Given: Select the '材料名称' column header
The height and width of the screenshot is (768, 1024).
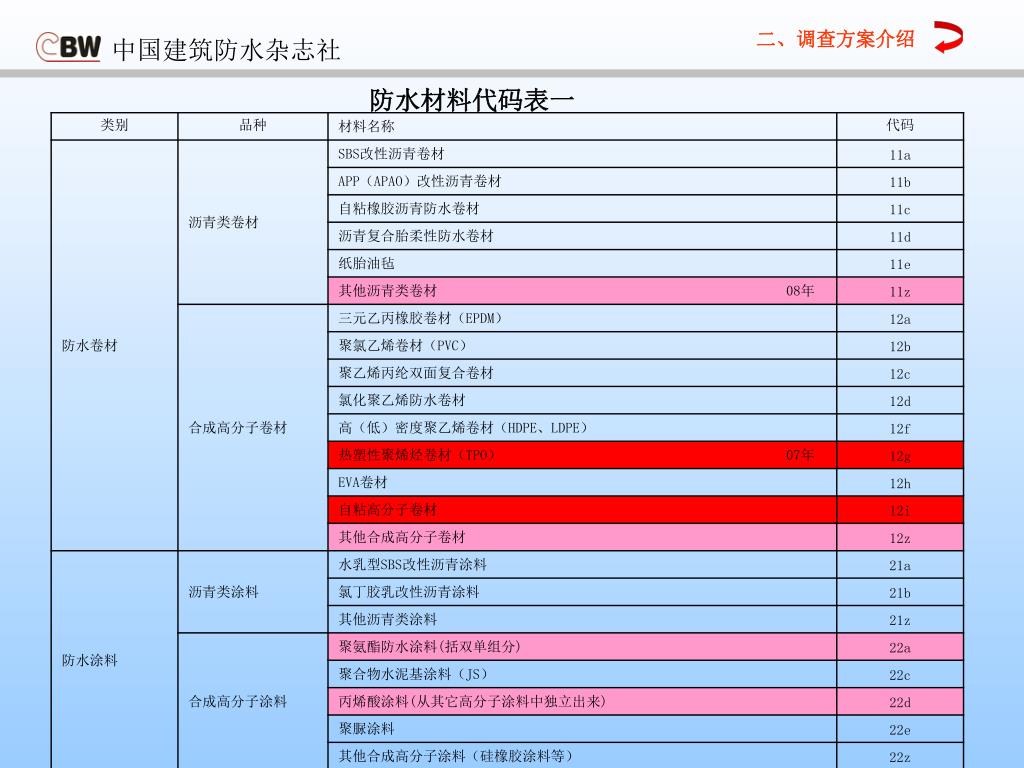Looking at the screenshot, I should (x=582, y=125).
